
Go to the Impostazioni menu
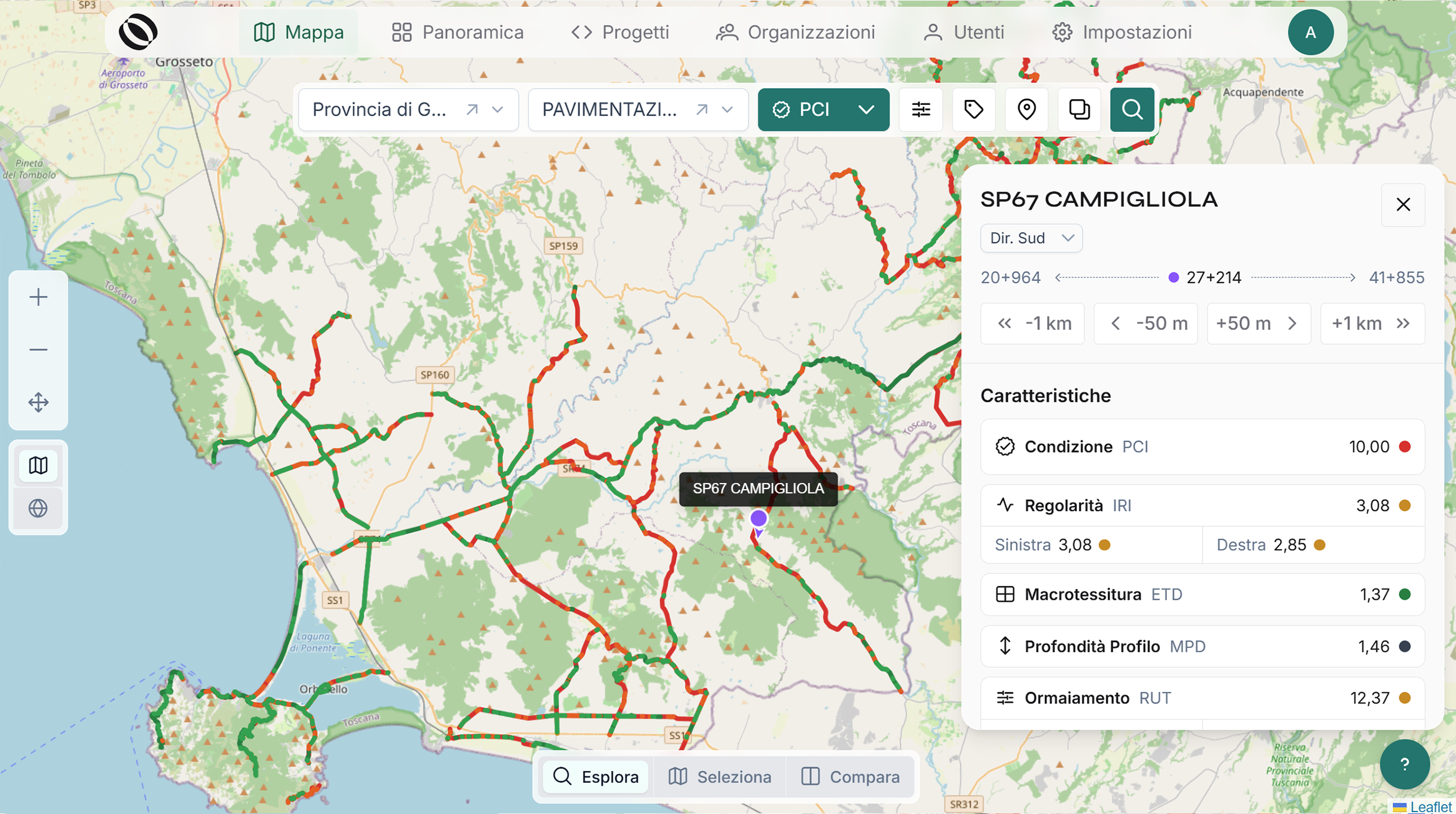click(1122, 32)
